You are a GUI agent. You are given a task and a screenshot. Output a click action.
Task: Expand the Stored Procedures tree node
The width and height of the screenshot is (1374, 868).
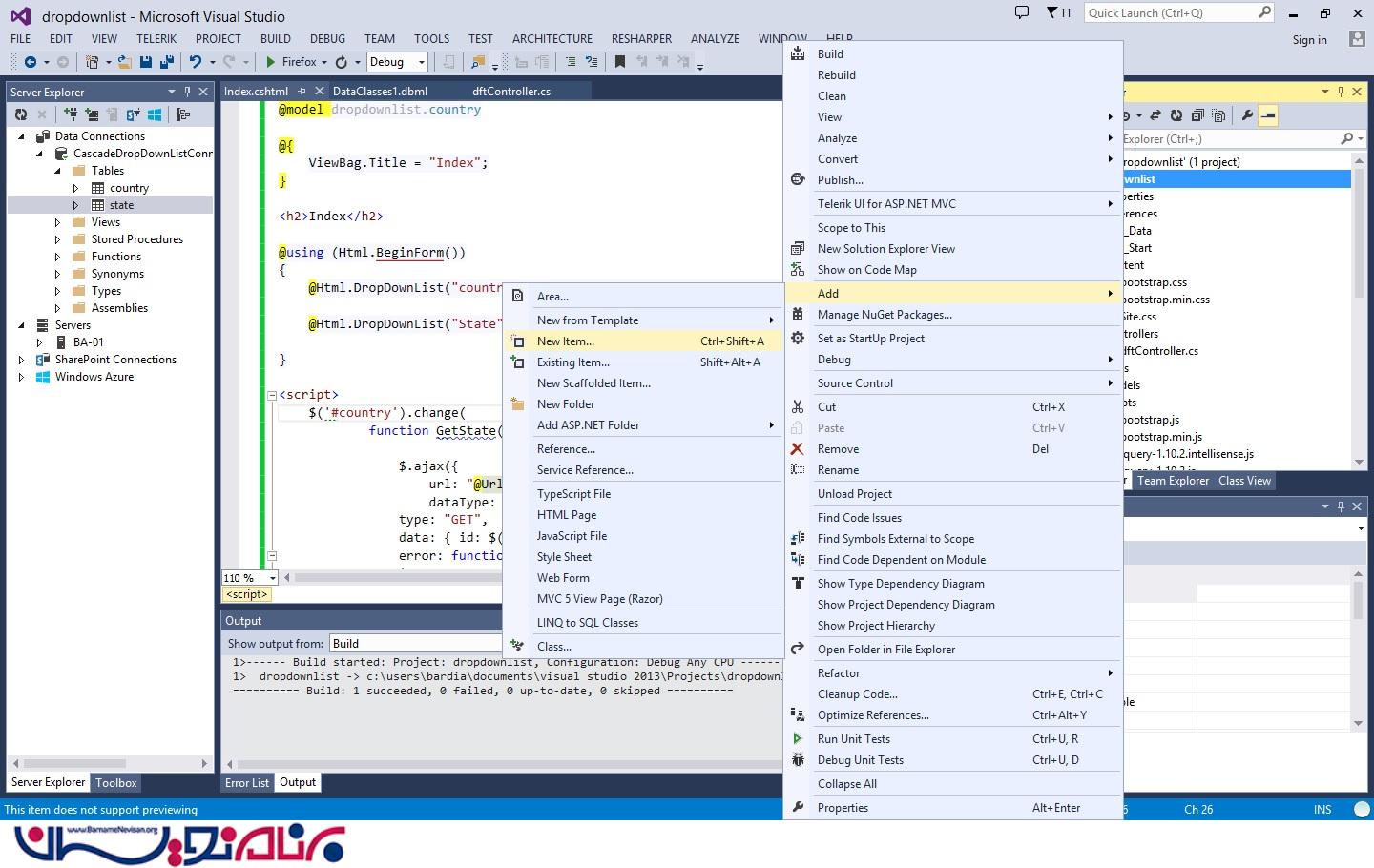click(x=57, y=239)
